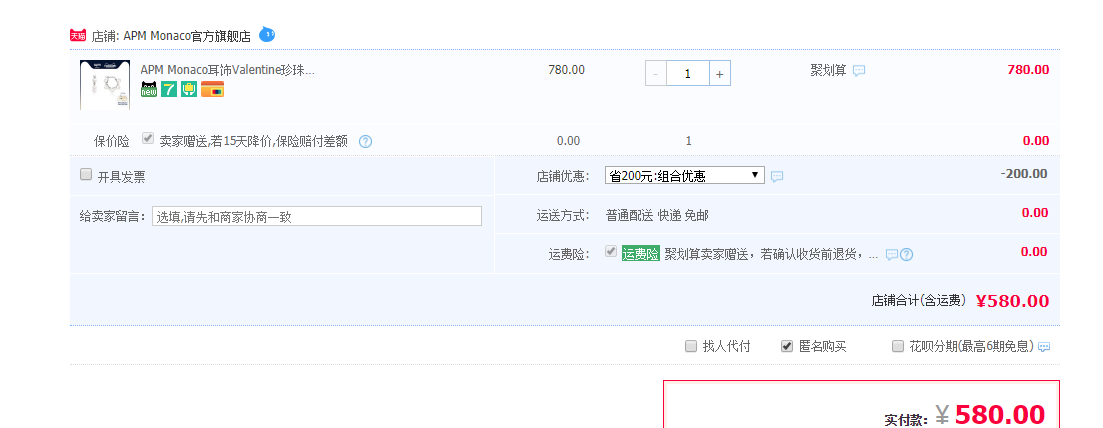Open the APM Monaco耳饰Valentine珍珠 product link
This screenshot has width=1103, height=428.
click(228, 70)
